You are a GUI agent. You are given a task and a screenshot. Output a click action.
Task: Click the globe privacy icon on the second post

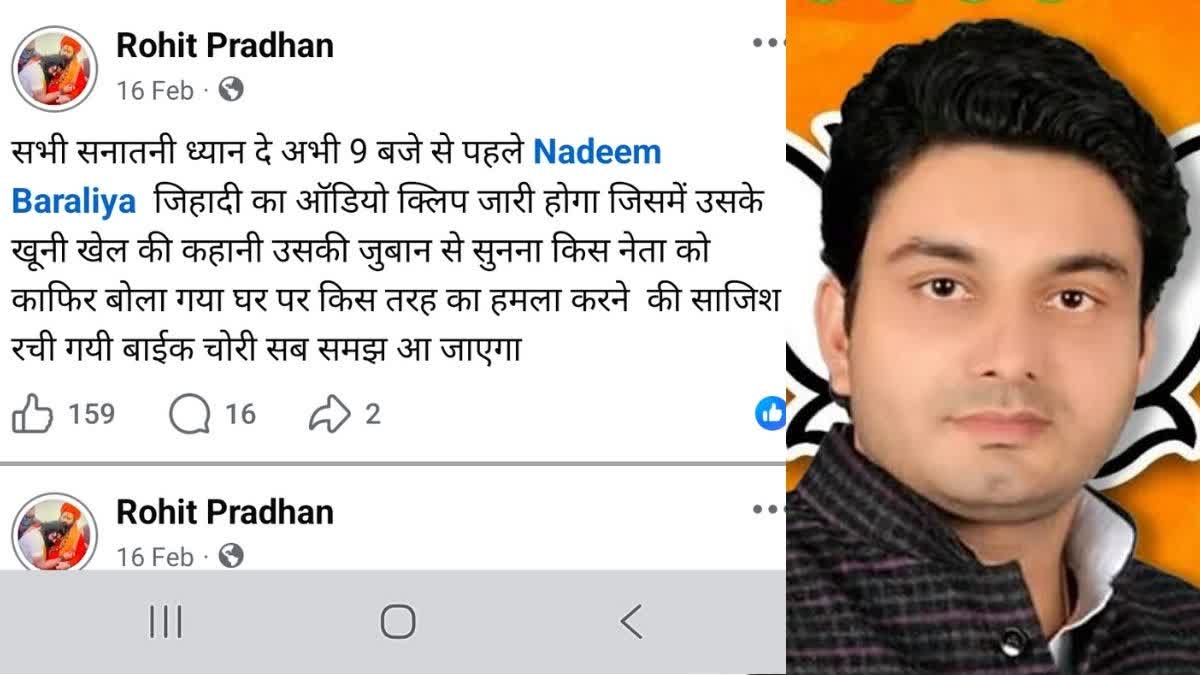(231, 555)
